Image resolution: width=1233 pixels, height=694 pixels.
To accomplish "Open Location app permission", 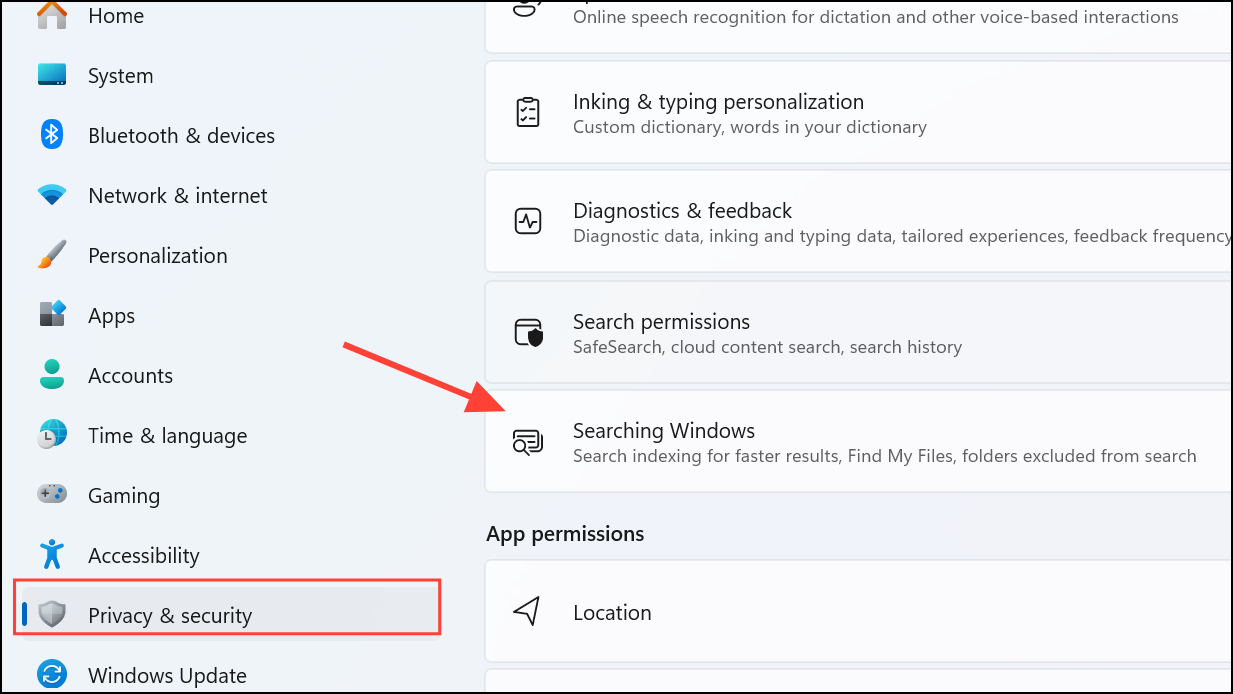I will [x=858, y=611].
